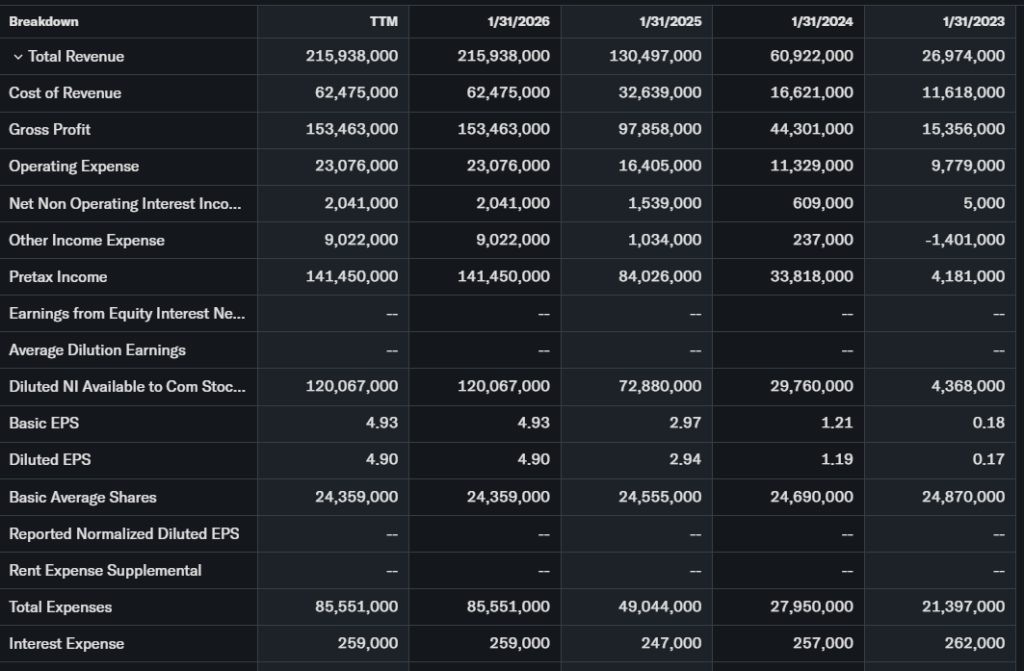Select the Interest Expense row label
1024x671 pixels.
click(x=66, y=644)
